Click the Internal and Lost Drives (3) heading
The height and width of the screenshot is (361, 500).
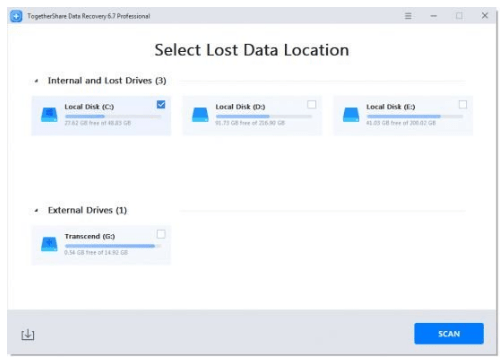click(107, 81)
